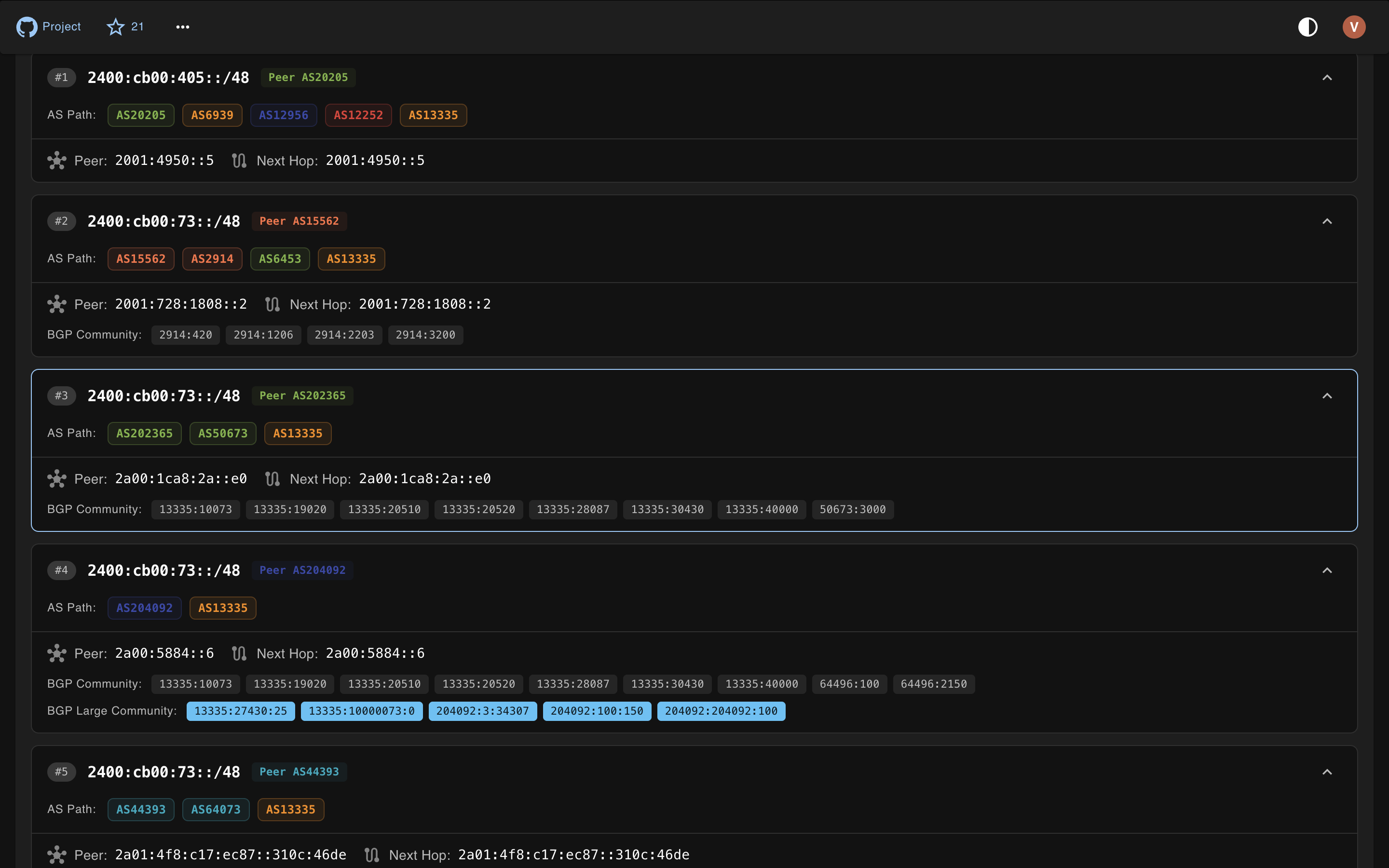Viewport: 1389px width, 868px height.
Task: Select AS6939 in route #1 path
Action: pyautogui.click(x=212, y=115)
